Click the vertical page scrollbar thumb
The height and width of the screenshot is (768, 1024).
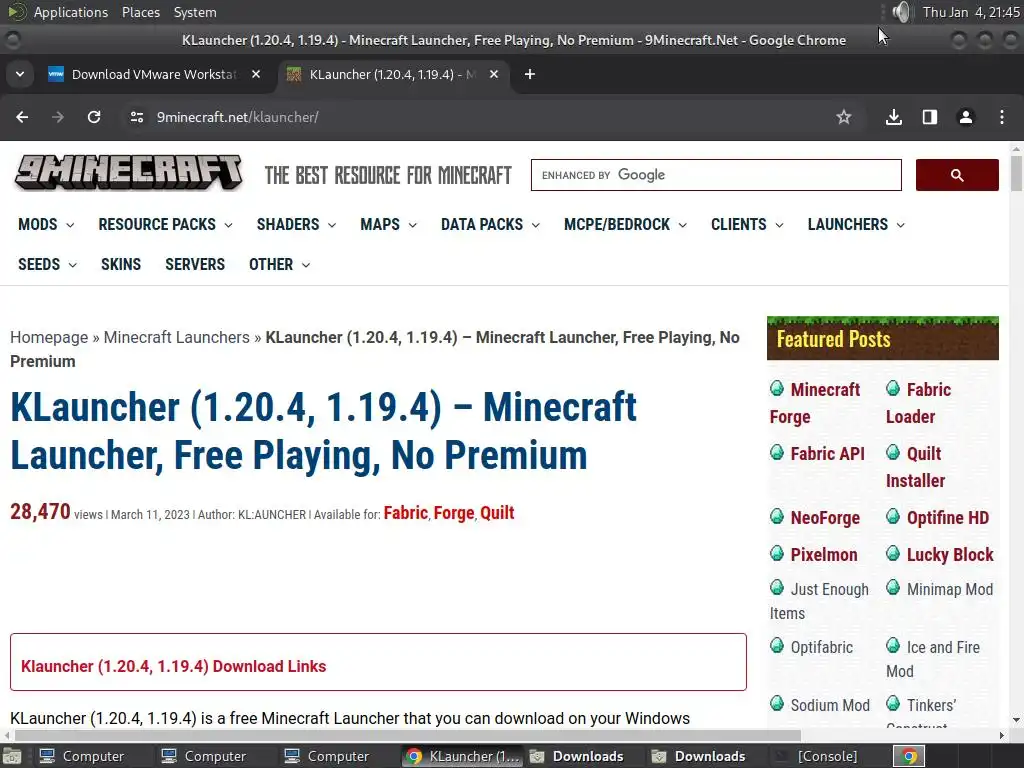click(1016, 173)
